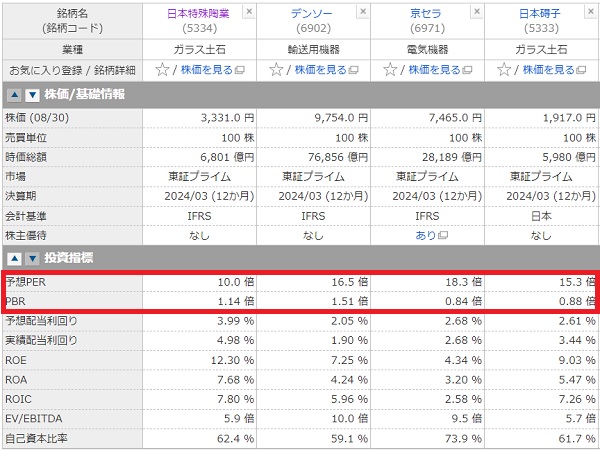Favorite 日本特殊陶業 using the star icon
Screen dimensions: 600x450
click(162, 70)
